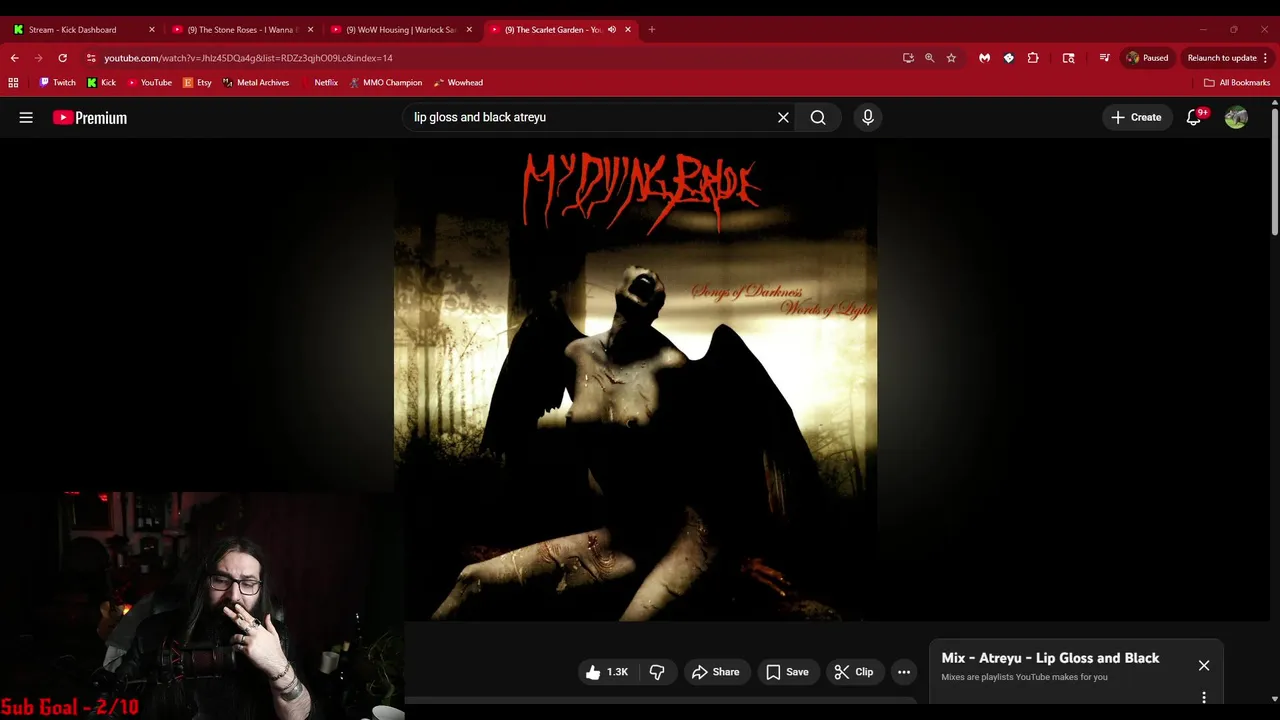Open MMO Champion bookmark
The width and height of the screenshot is (1280, 720).
click(386, 83)
